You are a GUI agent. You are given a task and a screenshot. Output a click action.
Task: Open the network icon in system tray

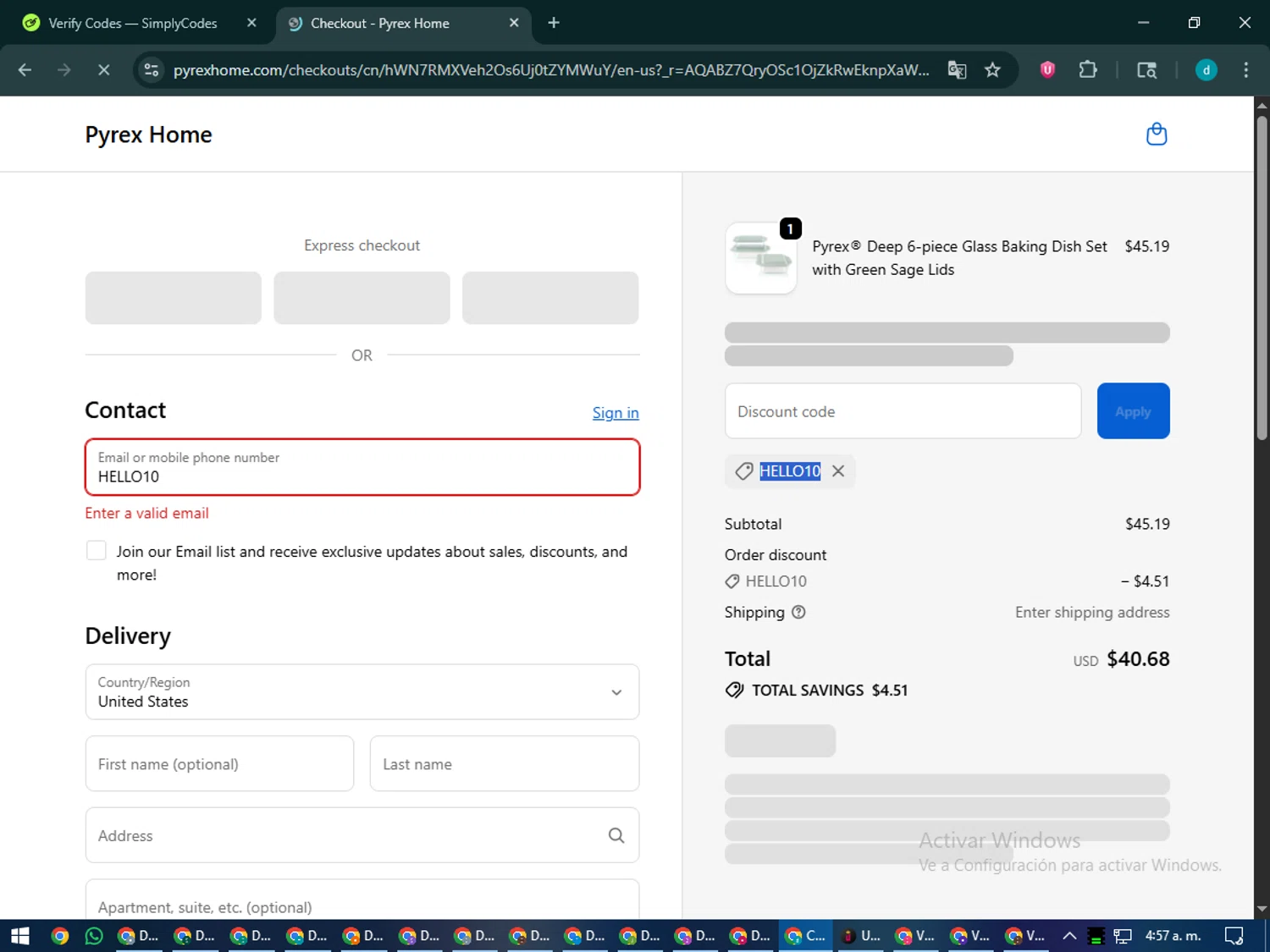click(x=1123, y=936)
